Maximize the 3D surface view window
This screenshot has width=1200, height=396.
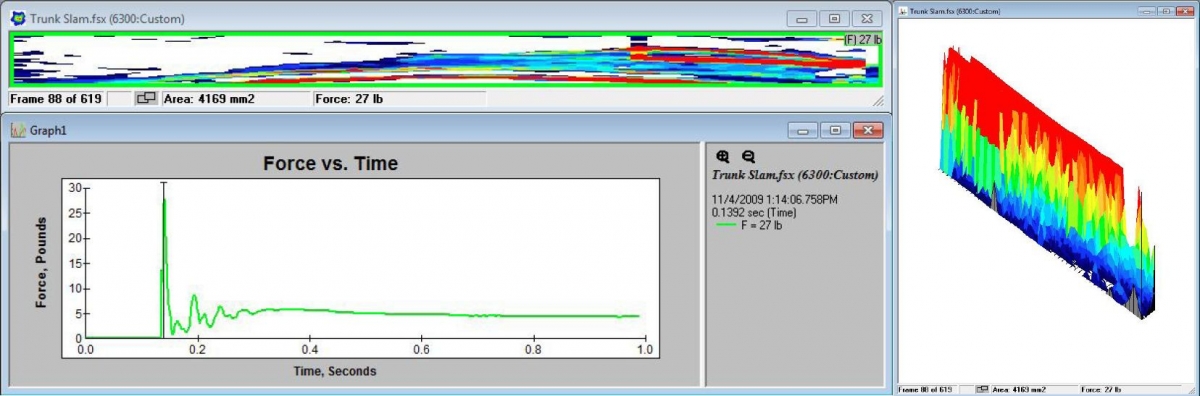tap(1166, 10)
